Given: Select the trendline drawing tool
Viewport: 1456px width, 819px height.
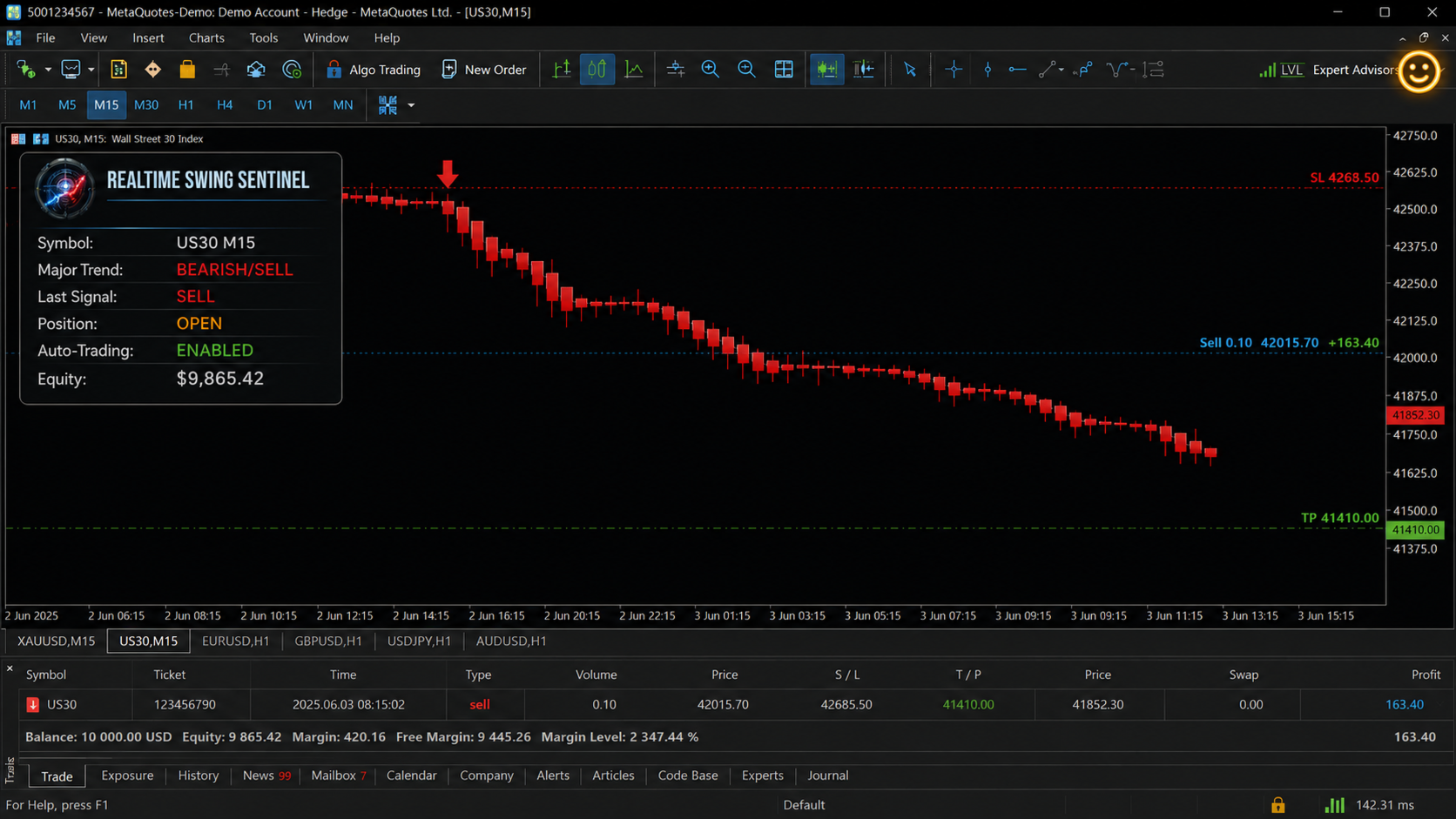Looking at the screenshot, I should point(1048,70).
